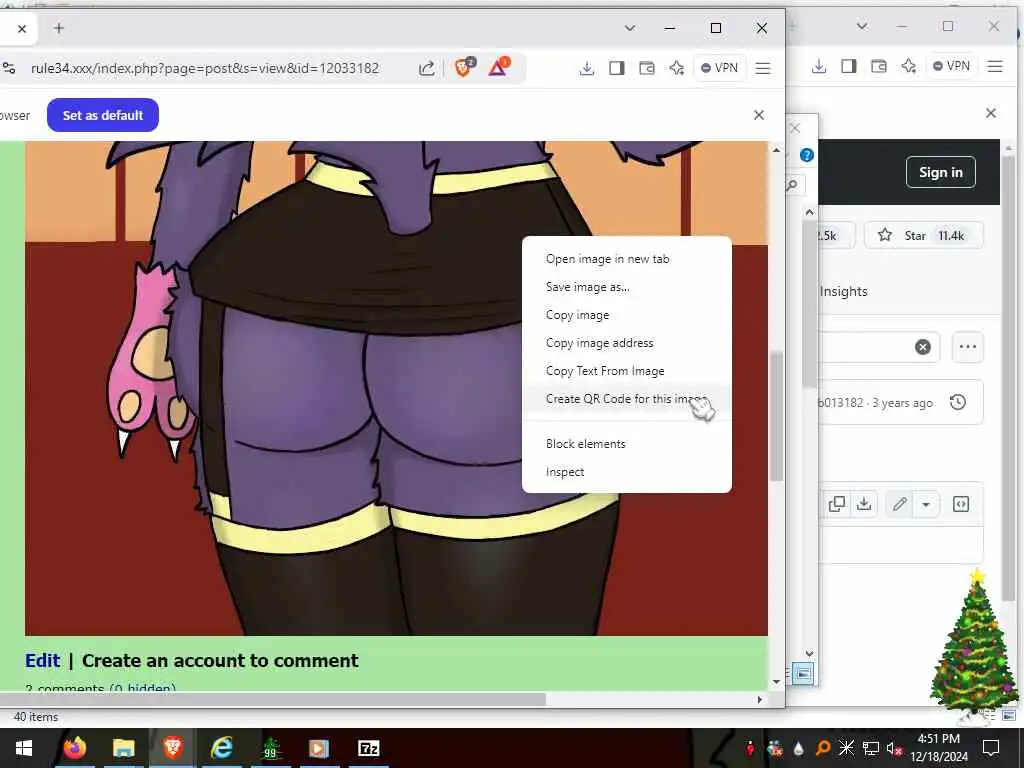Show sidebar panel in front Brave window
The height and width of the screenshot is (768, 1024).
(616, 68)
